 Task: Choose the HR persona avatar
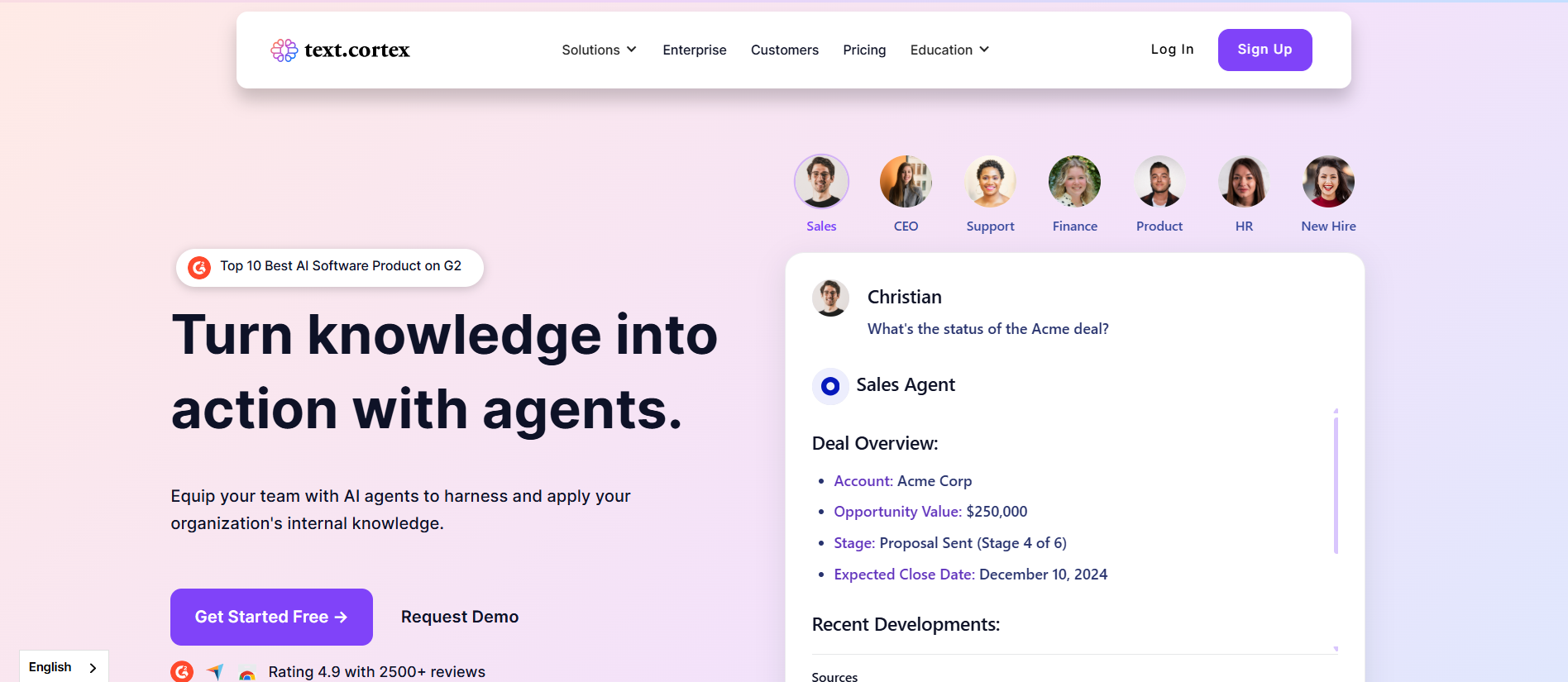click(x=1244, y=181)
